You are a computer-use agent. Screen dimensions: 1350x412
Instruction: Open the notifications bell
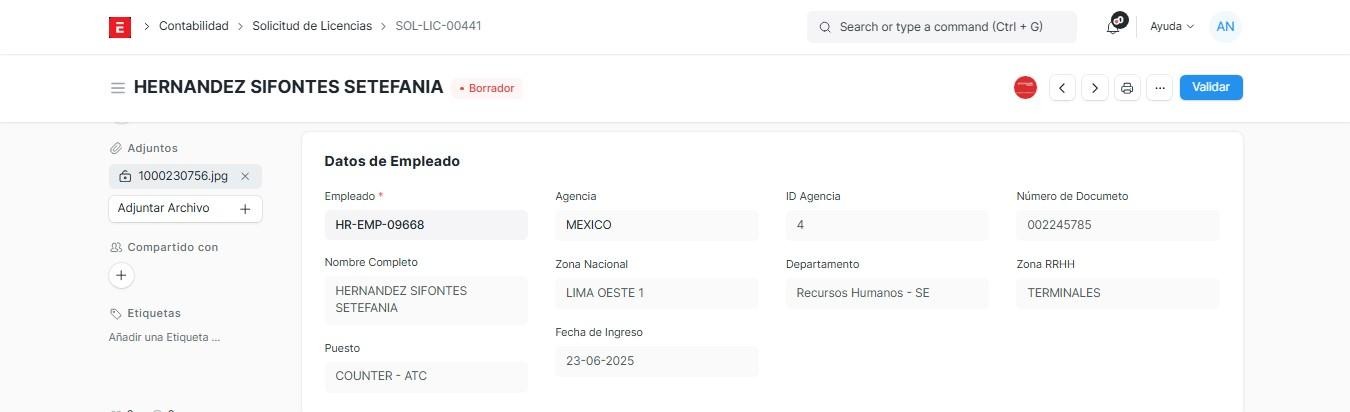[1113, 27]
